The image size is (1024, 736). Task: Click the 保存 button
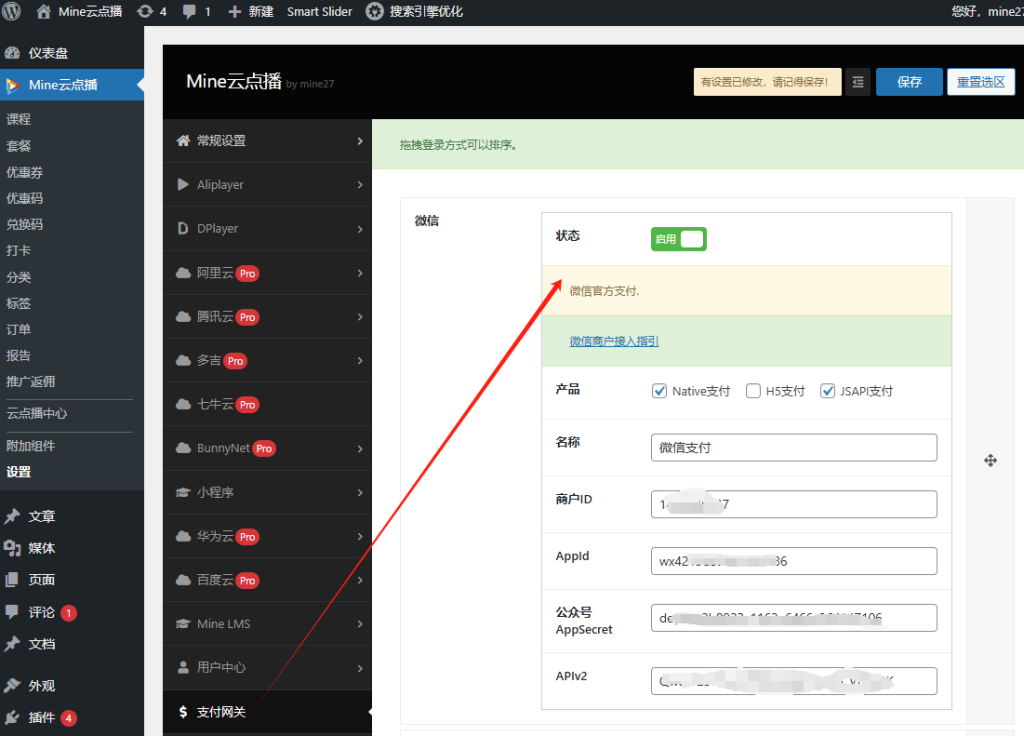909,82
